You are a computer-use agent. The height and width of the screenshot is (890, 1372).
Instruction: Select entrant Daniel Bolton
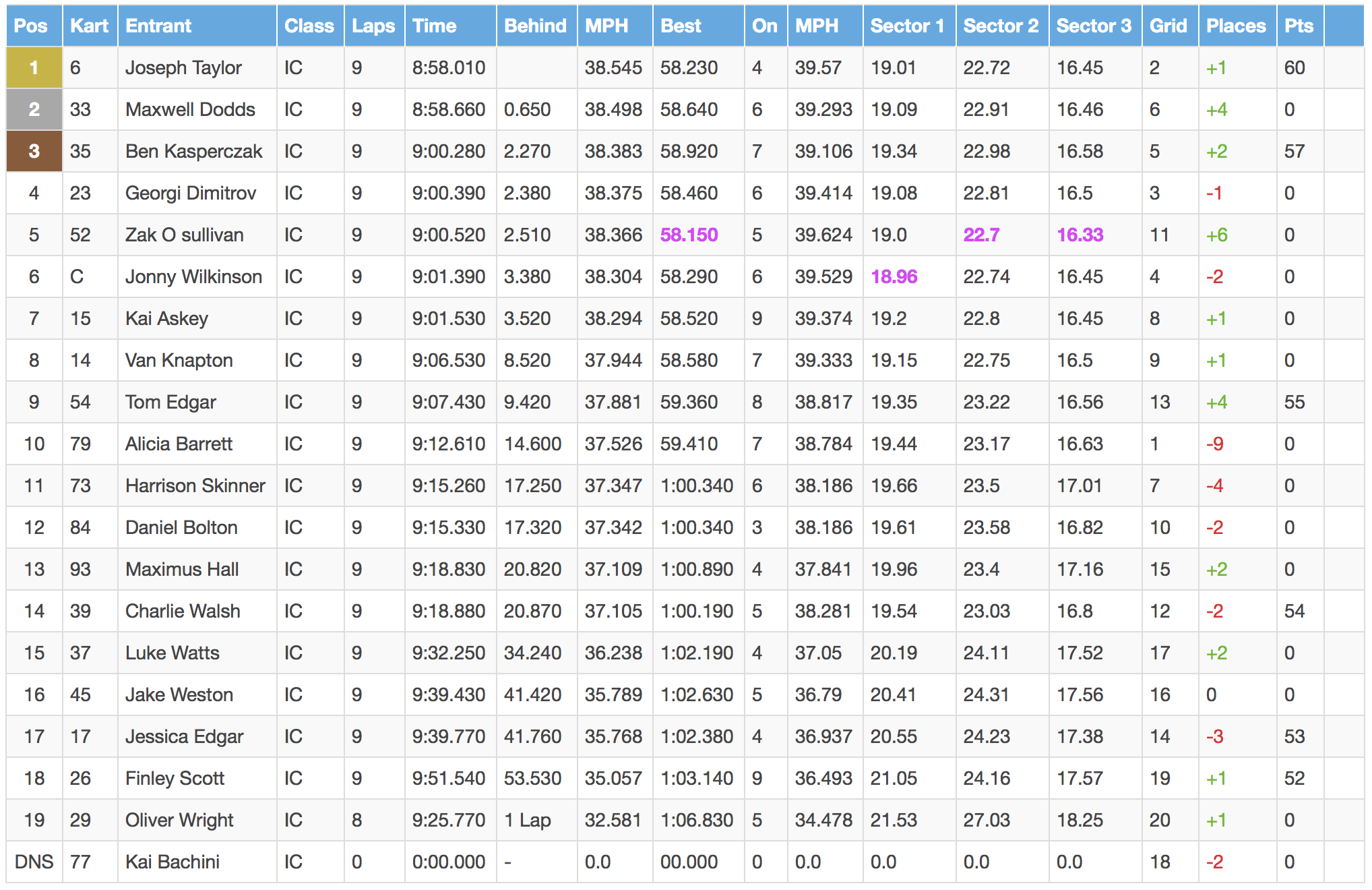181,527
